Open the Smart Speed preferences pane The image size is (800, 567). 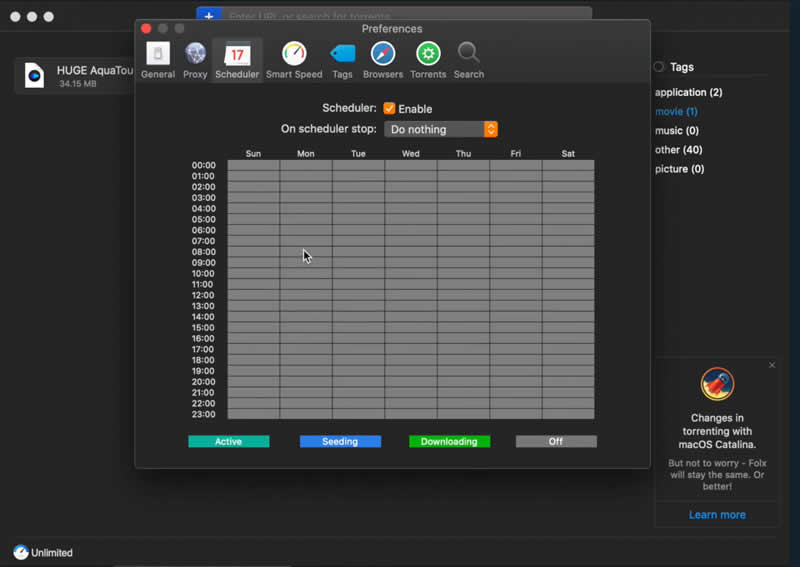click(x=294, y=60)
